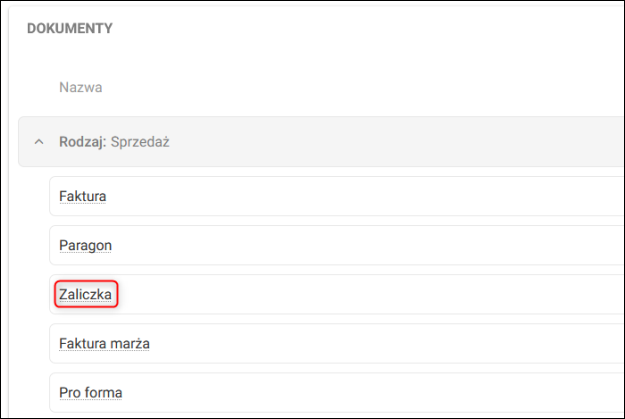Click blank header space right of Nazwa

pos(350,87)
